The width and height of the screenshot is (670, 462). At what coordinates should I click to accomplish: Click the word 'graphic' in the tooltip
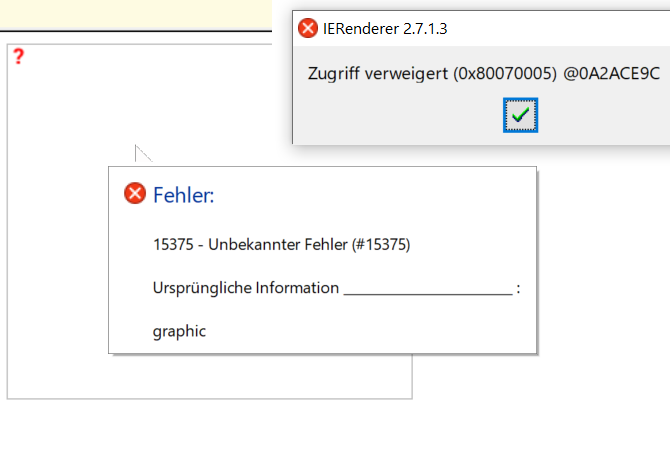[x=179, y=331]
